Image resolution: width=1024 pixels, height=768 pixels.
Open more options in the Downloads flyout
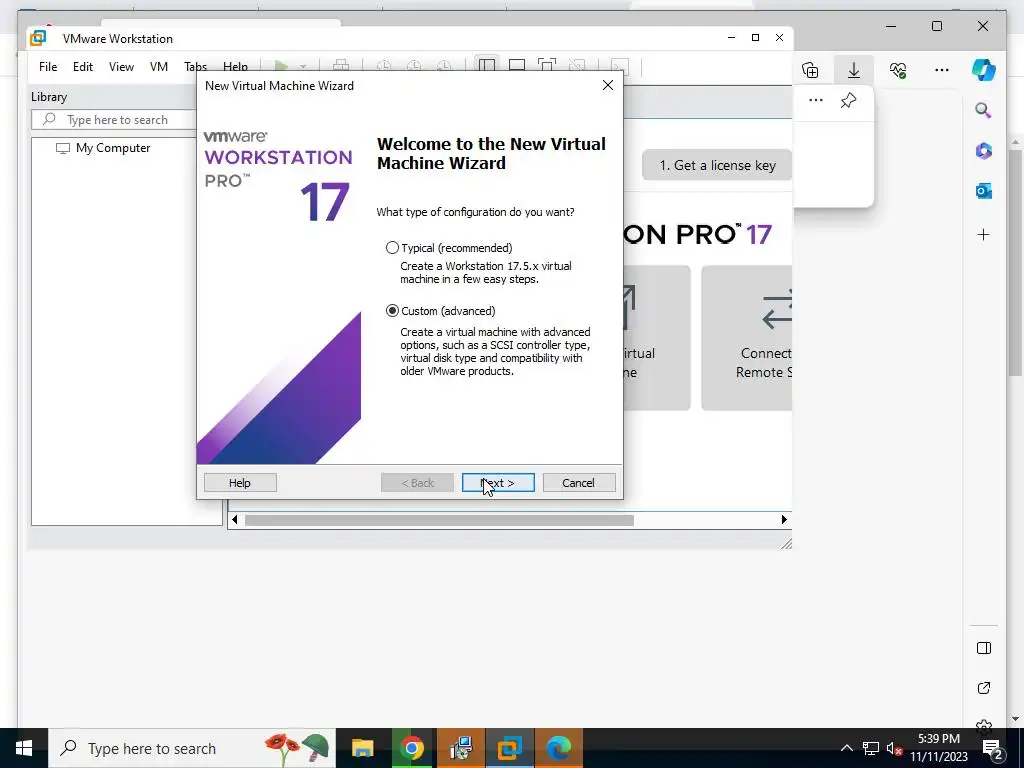tap(816, 100)
